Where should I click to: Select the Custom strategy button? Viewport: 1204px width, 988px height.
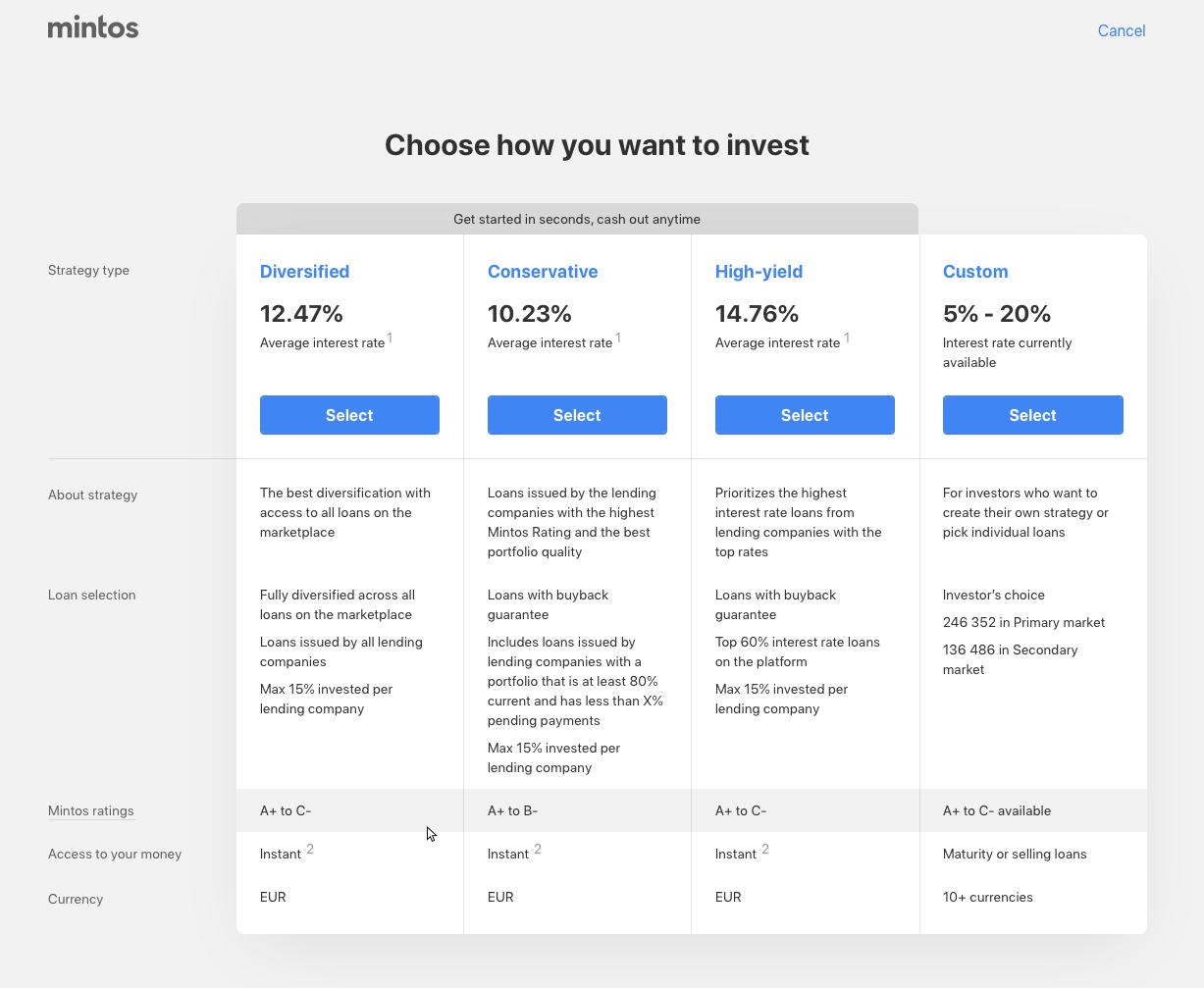tap(1032, 415)
